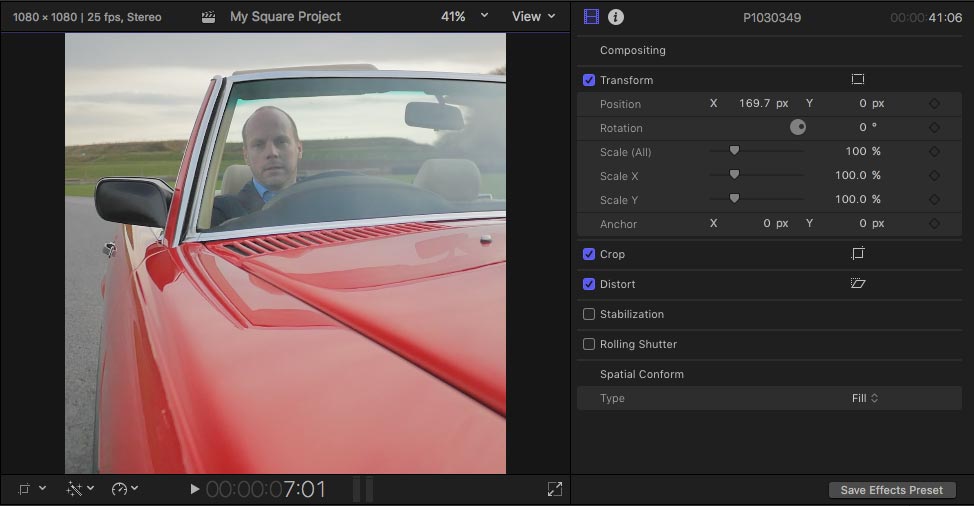
Task: Click the Scale X 100.0 % value
Action: 858,176
